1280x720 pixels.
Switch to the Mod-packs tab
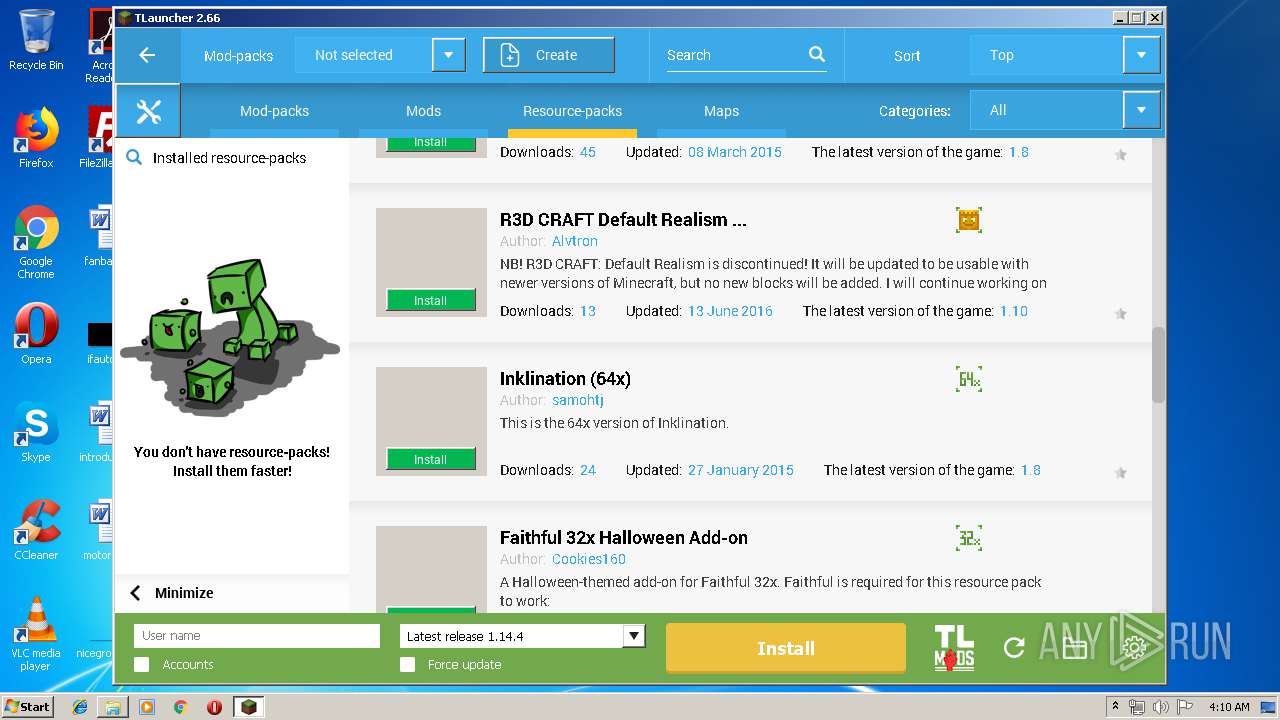274,111
